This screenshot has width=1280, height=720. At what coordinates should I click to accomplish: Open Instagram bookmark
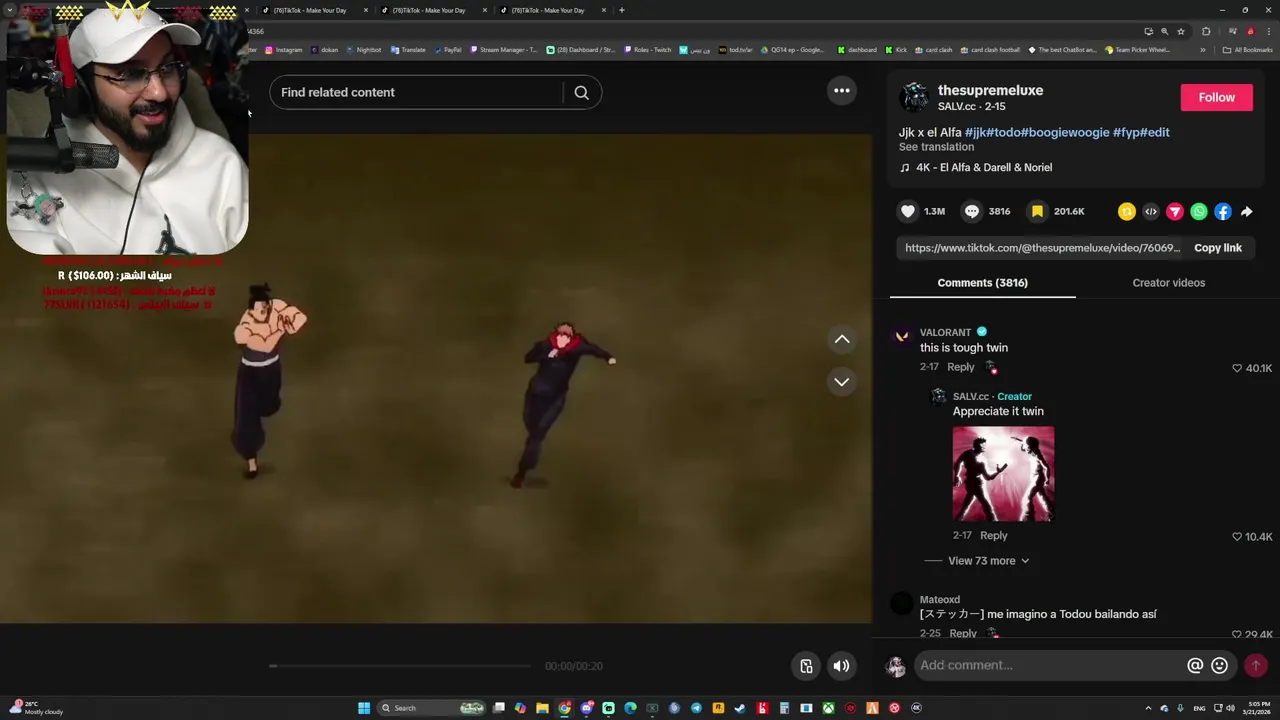[x=284, y=49]
